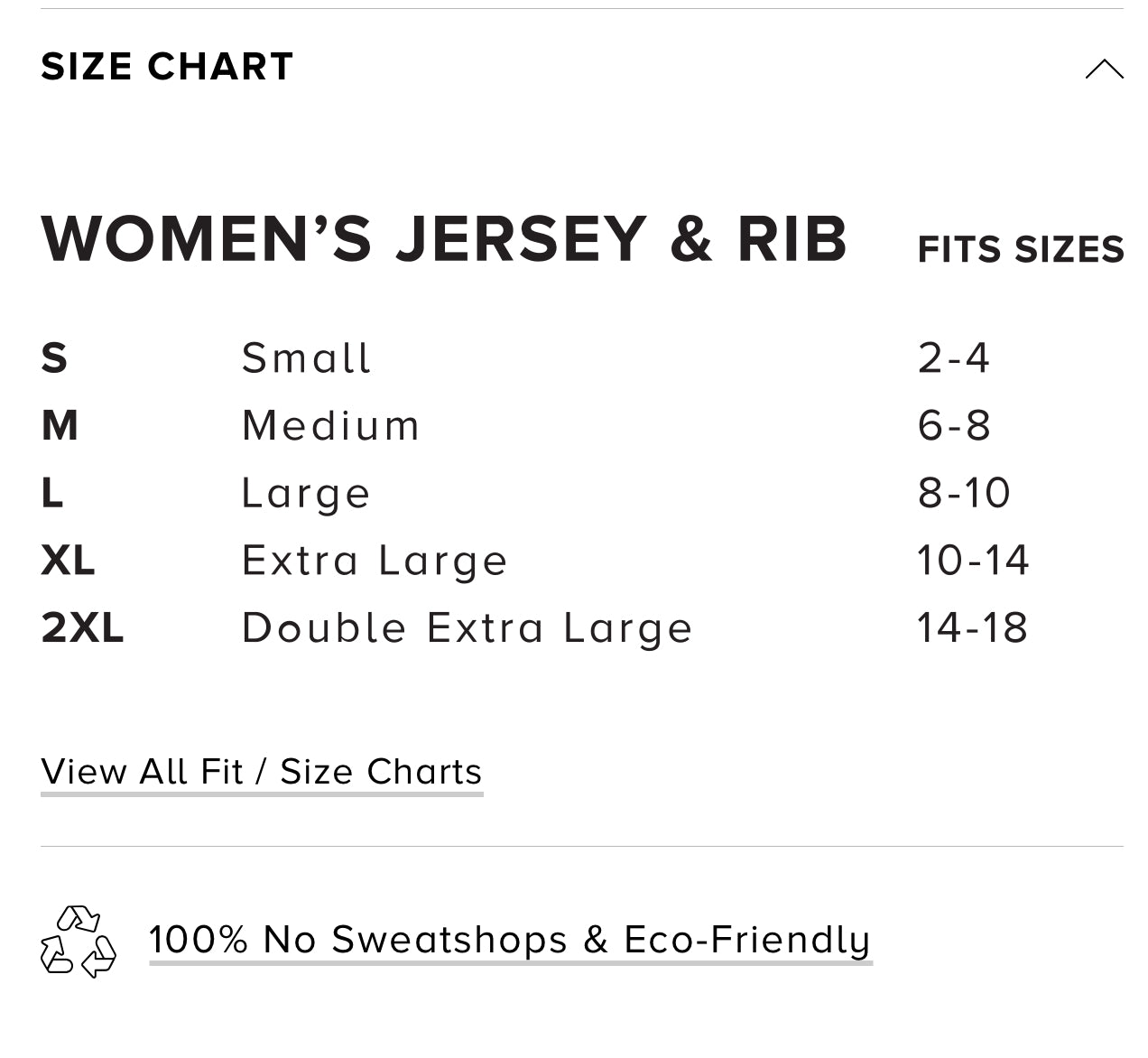The height and width of the screenshot is (1058, 1148).
Task: Click the Small size name
Action: tap(306, 358)
